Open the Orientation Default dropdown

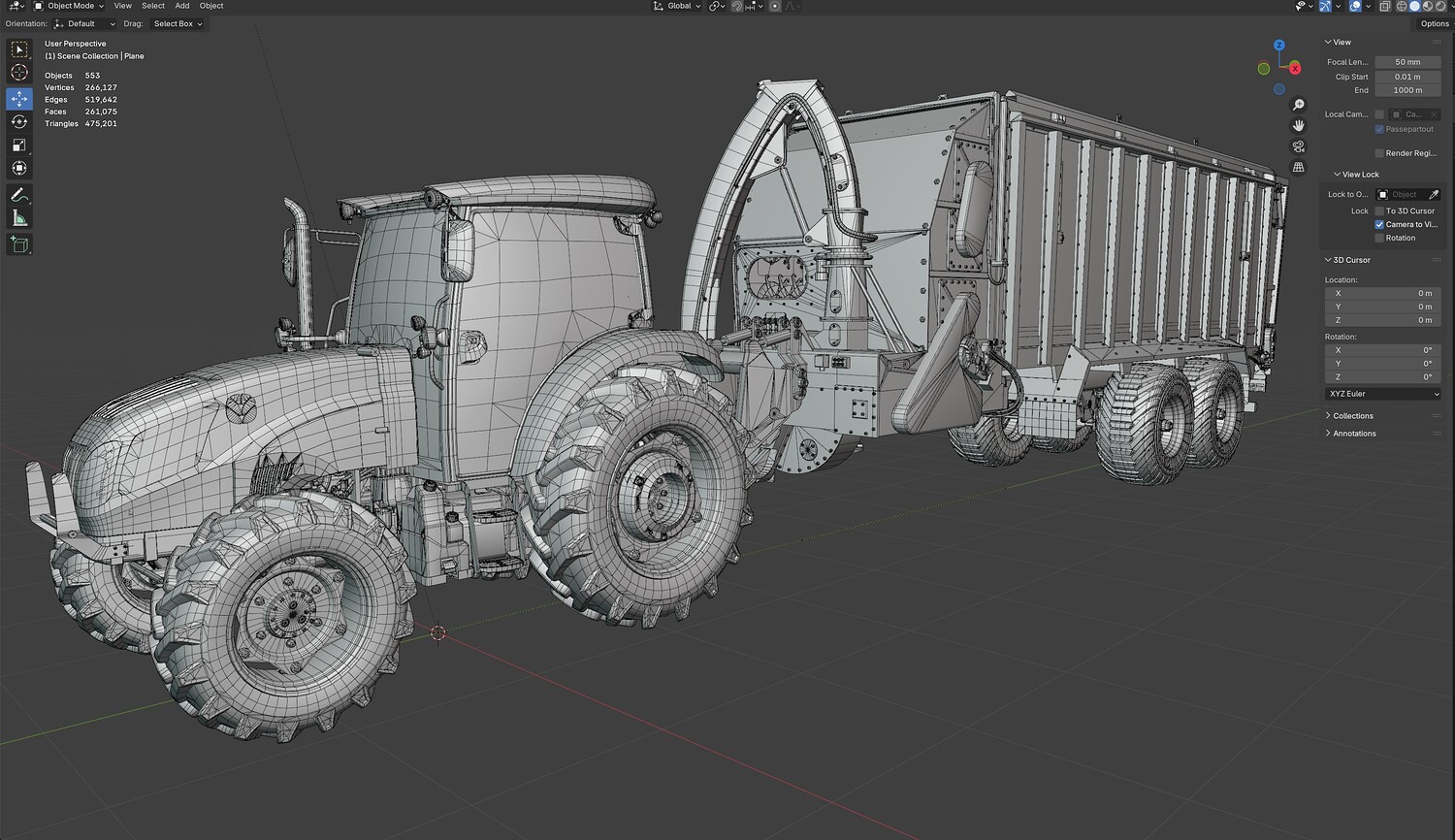point(85,24)
